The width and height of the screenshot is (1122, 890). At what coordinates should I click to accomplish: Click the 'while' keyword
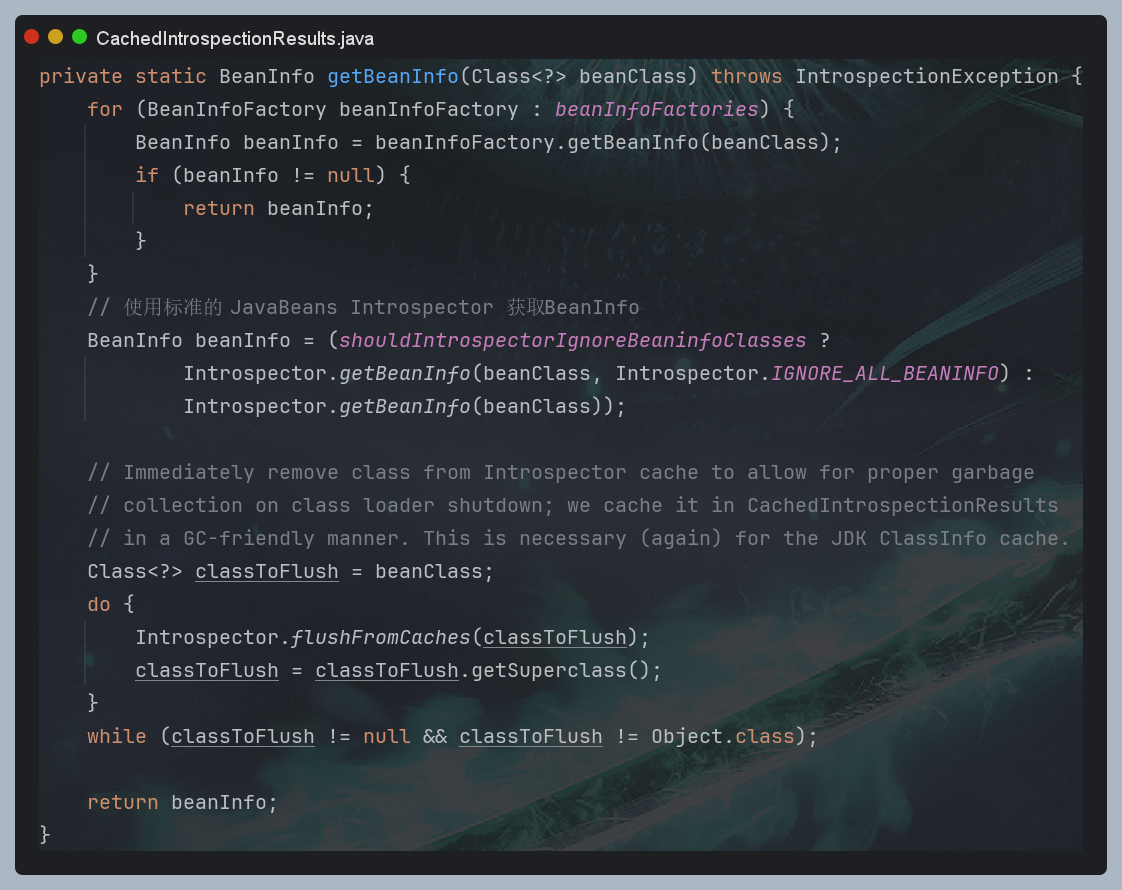coord(117,736)
